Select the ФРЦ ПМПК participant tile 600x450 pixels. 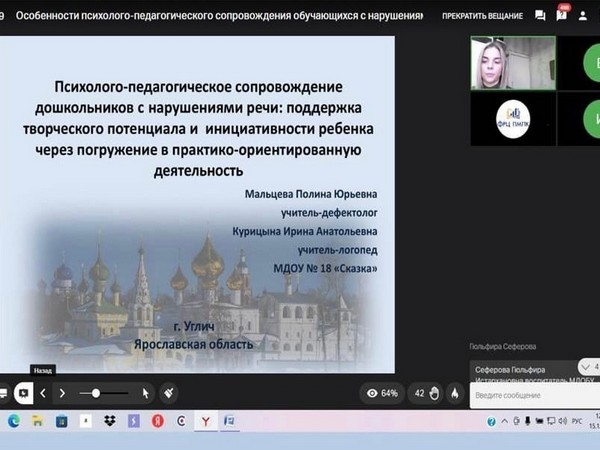(513, 119)
